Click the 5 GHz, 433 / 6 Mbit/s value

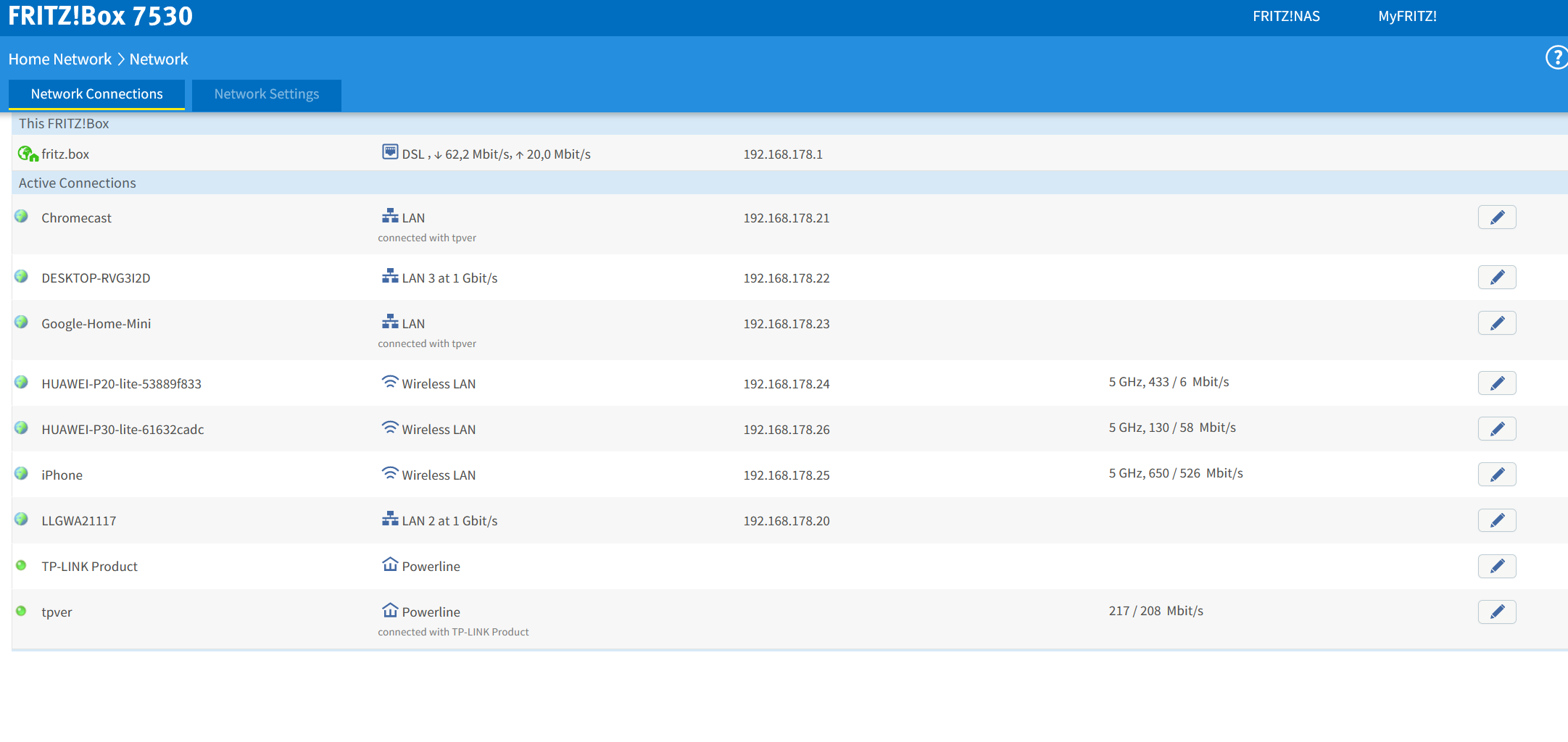tap(1169, 382)
